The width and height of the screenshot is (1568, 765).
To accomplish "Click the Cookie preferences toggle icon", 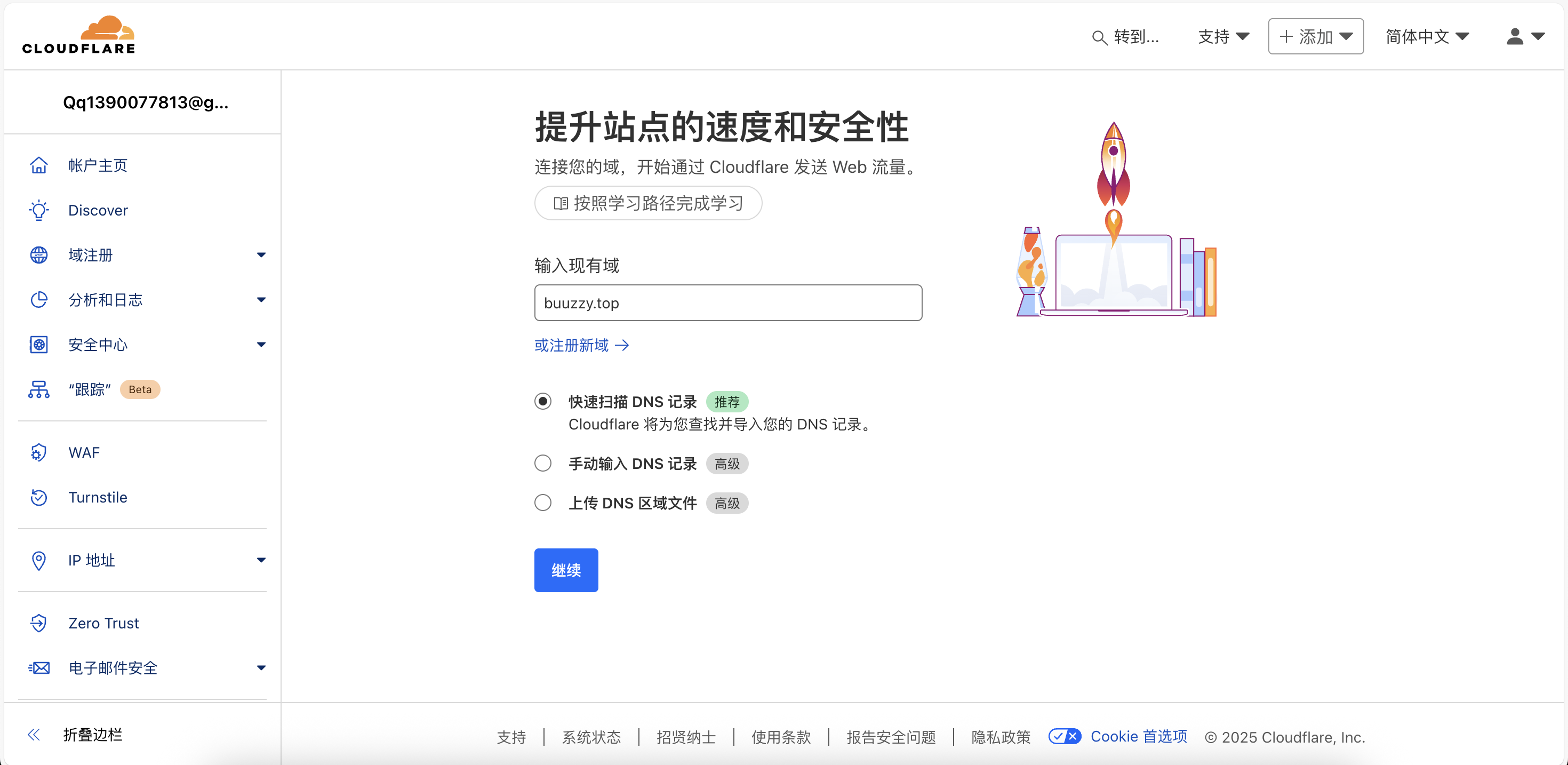I will click(1065, 736).
